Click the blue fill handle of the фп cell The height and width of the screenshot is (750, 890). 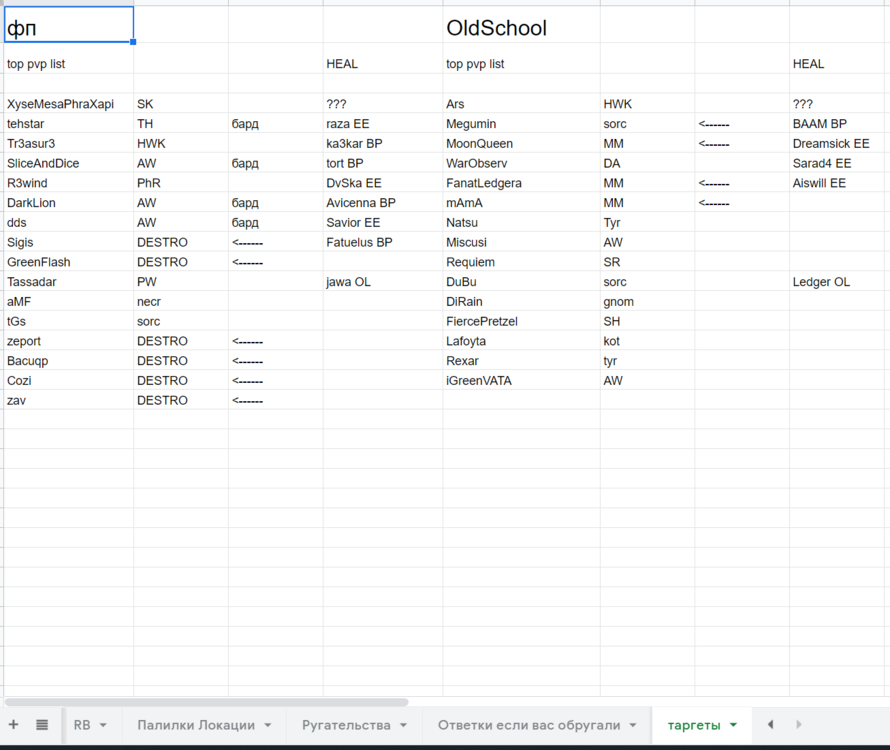point(133,42)
